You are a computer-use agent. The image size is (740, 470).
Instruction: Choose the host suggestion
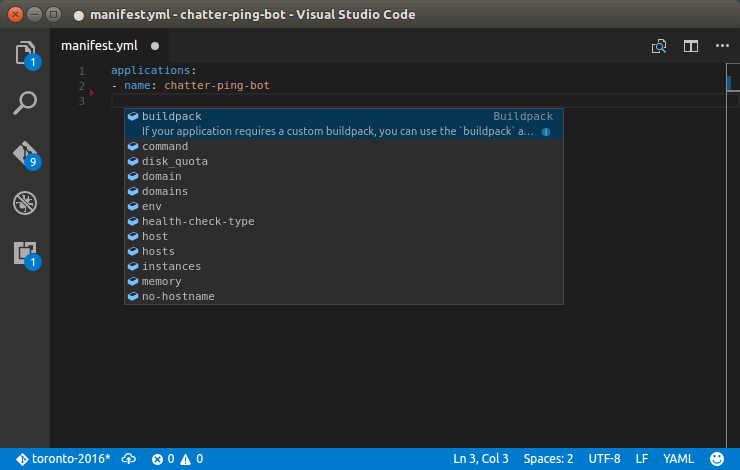[344, 236]
